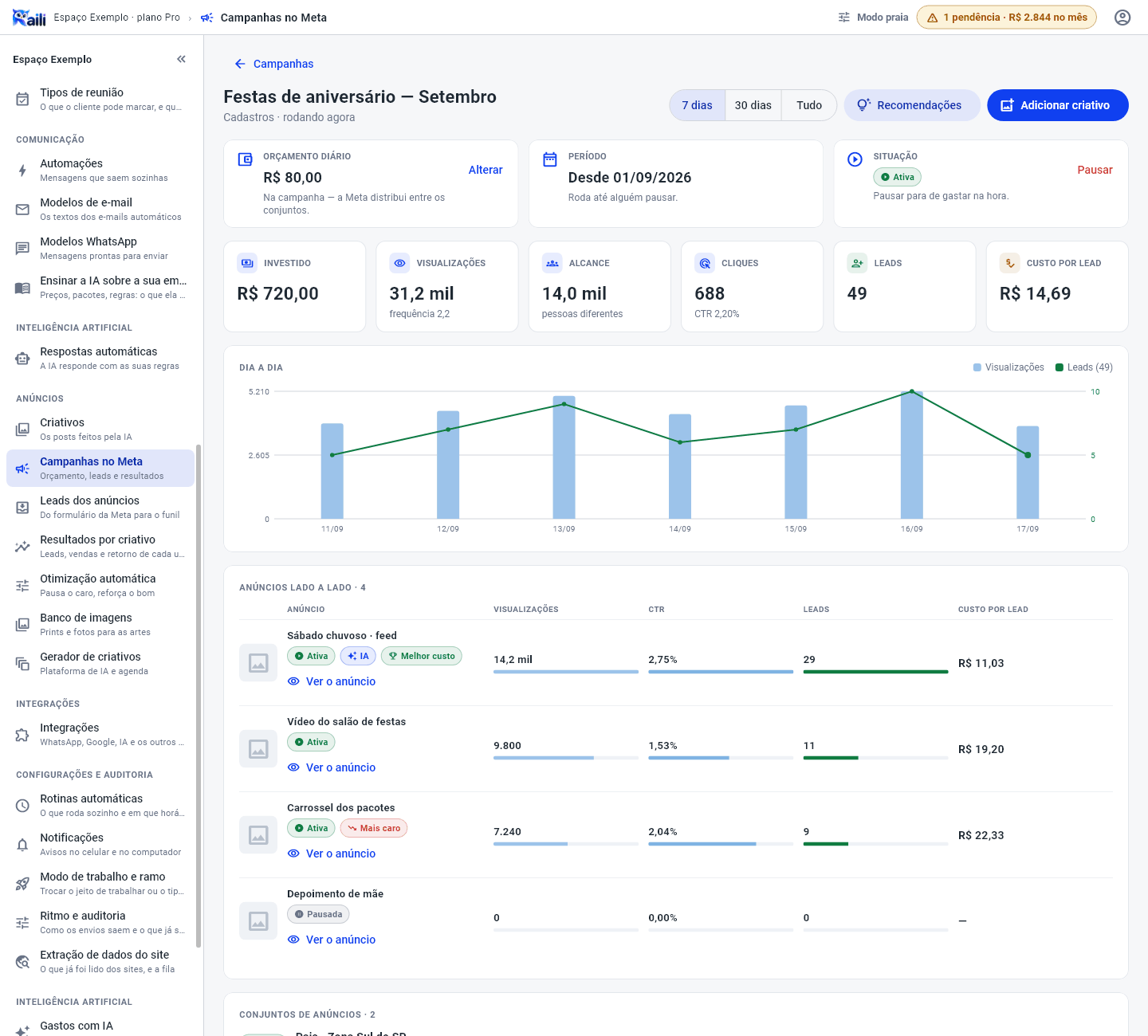Click the Otimização automática sliders icon
The width and height of the screenshot is (1148, 1036).
tap(22, 585)
